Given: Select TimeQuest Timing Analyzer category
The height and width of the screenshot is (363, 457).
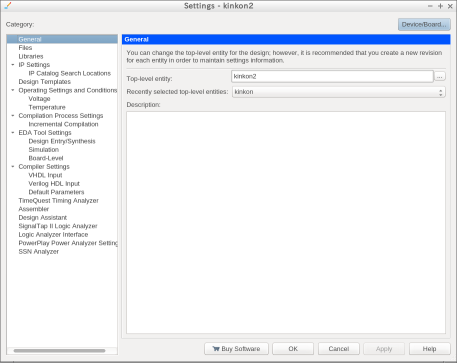Looking at the screenshot, I should 59,201.
